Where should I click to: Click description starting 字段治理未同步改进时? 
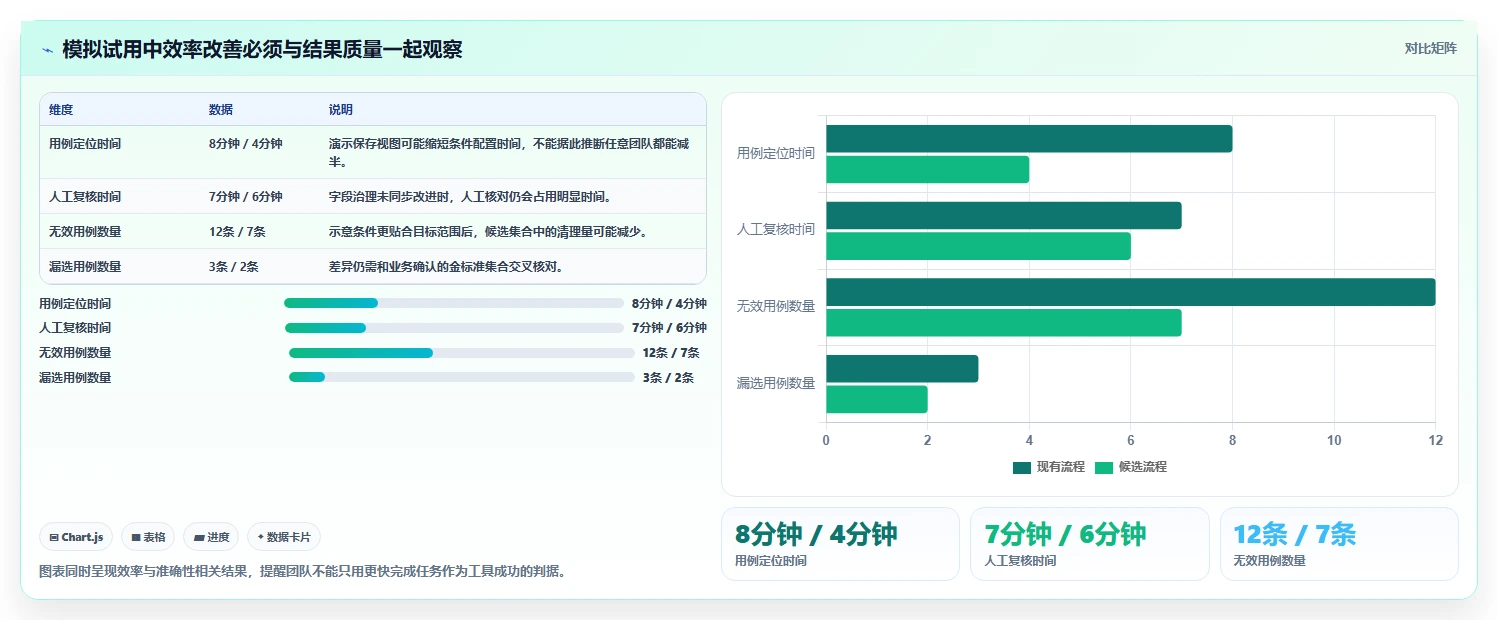click(470, 197)
